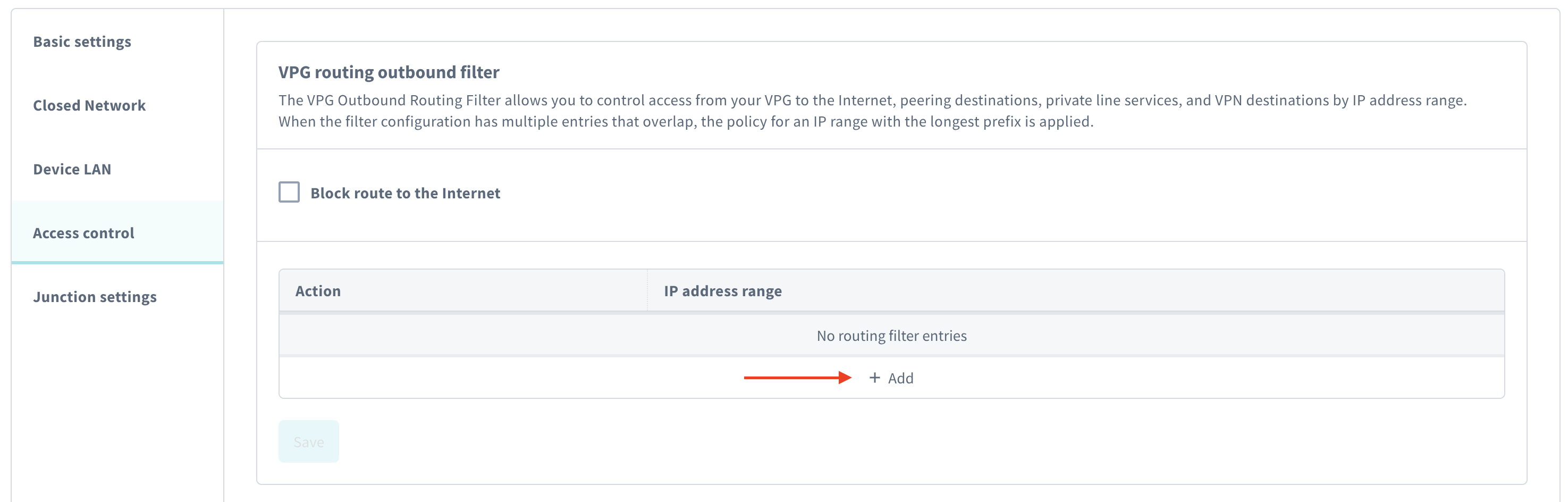Return to the Access control page
The image size is (1568, 502).
[83, 233]
